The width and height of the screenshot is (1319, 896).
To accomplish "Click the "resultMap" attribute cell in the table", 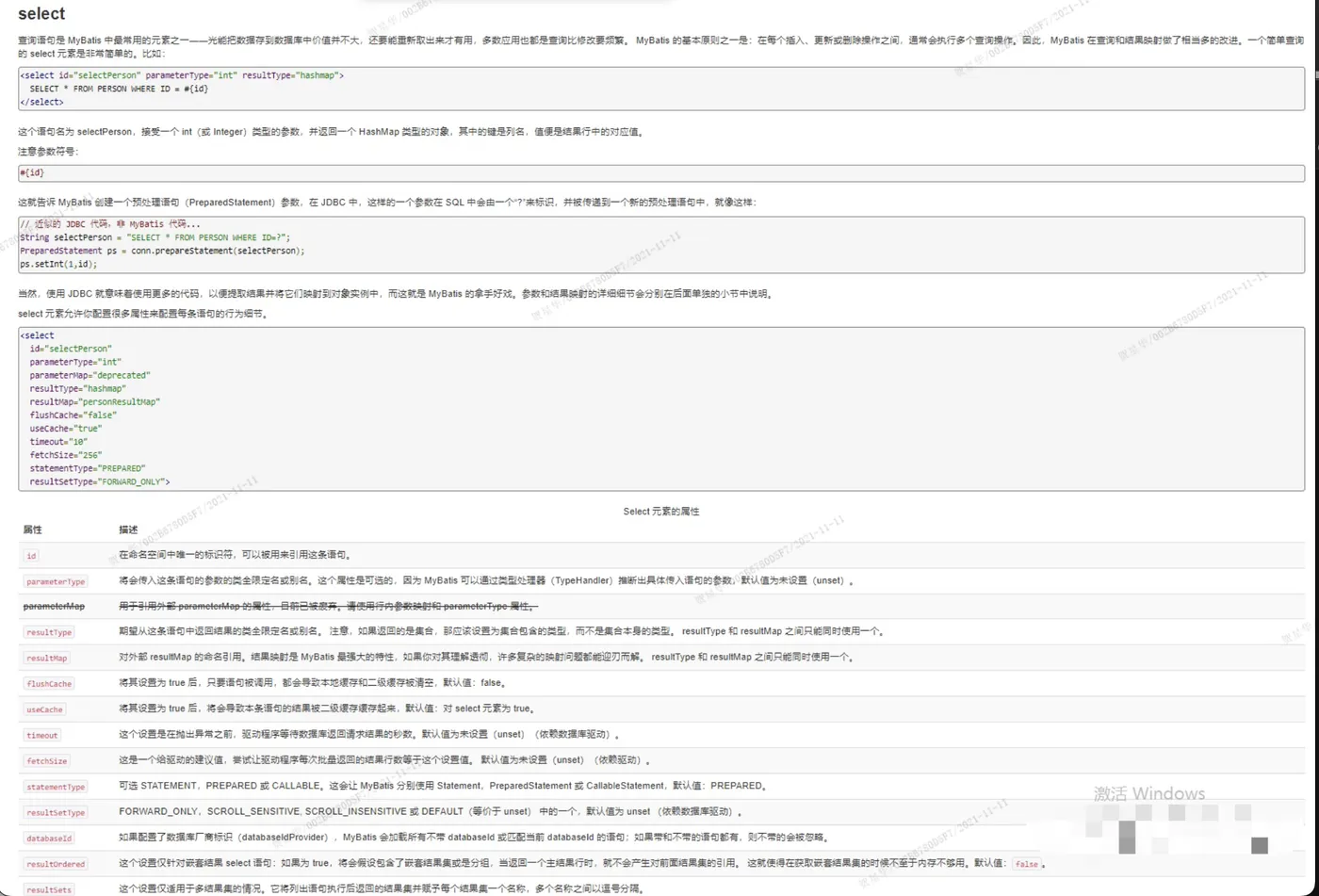I will coord(46,658).
